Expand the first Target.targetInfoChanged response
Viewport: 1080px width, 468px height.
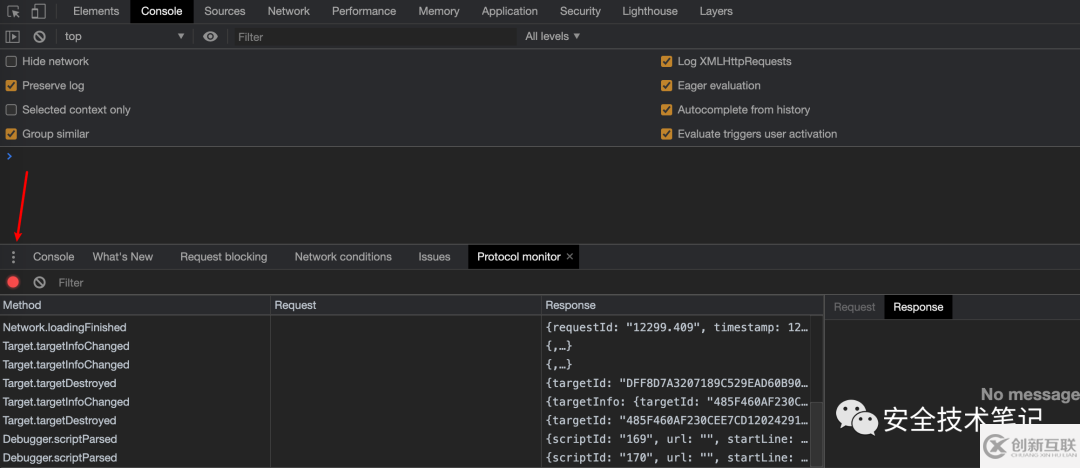coord(559,346)
